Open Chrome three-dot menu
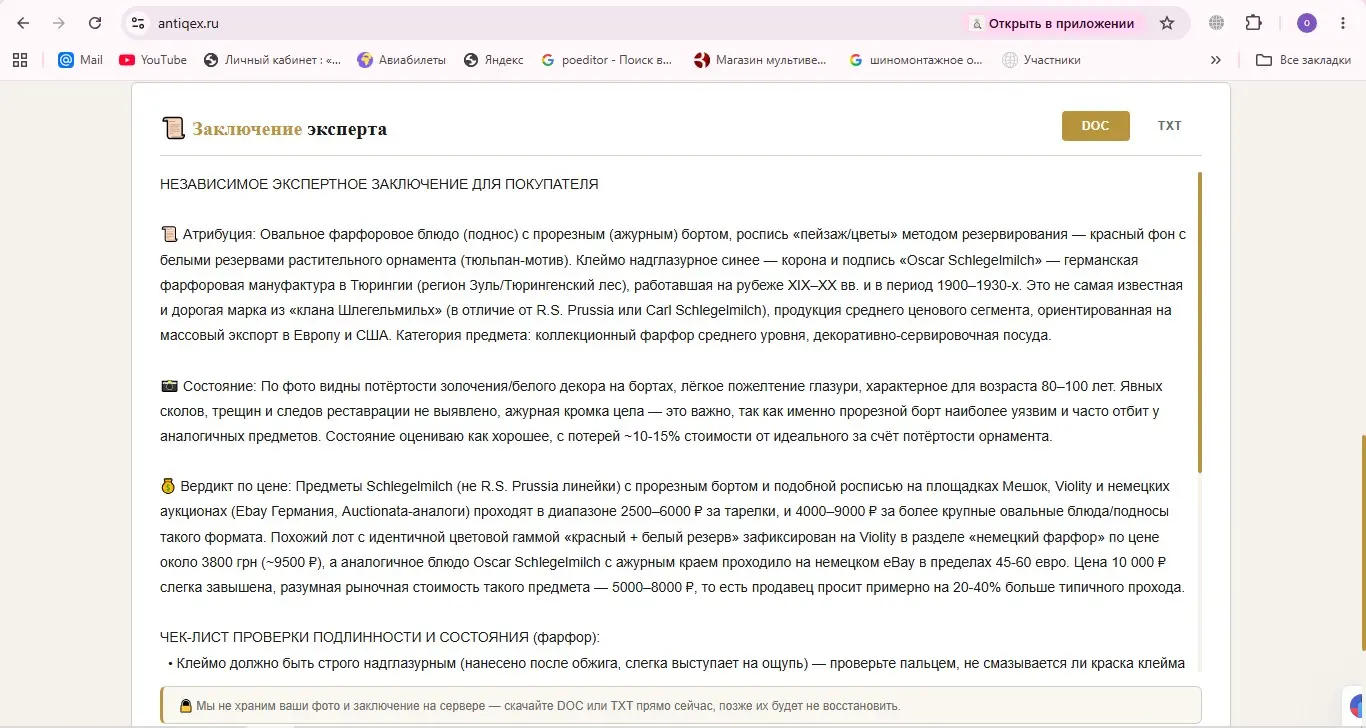Viewport: 1366px width, 728px height. 1343,23
